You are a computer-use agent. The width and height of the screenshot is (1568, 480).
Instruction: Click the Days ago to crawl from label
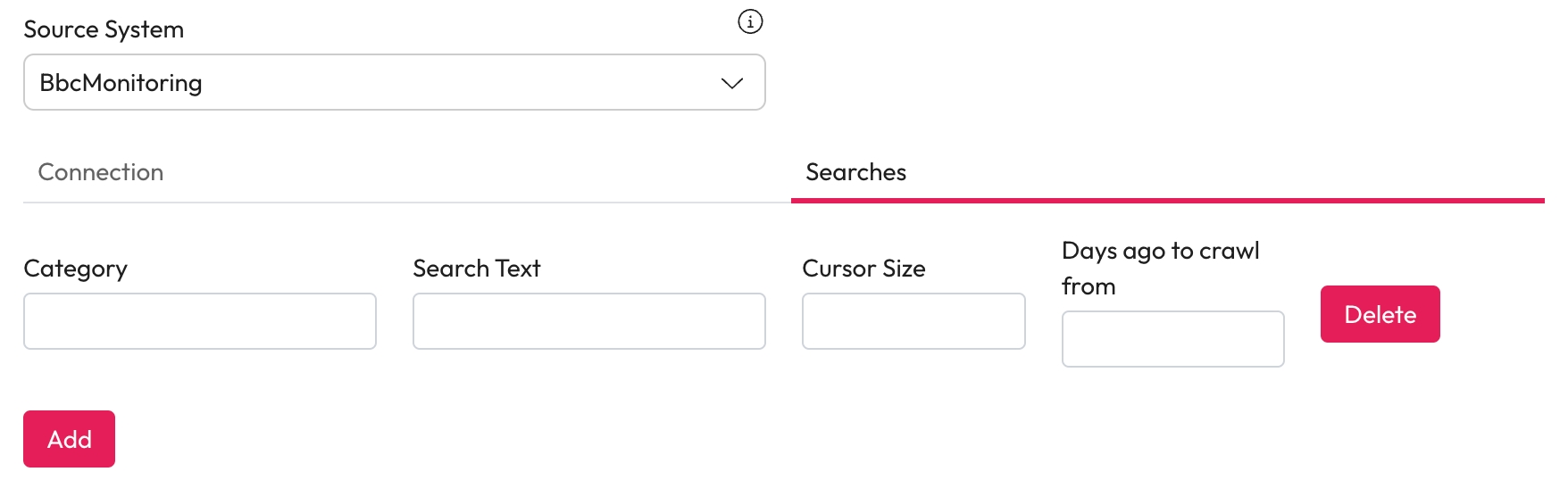coord(1160,252)
